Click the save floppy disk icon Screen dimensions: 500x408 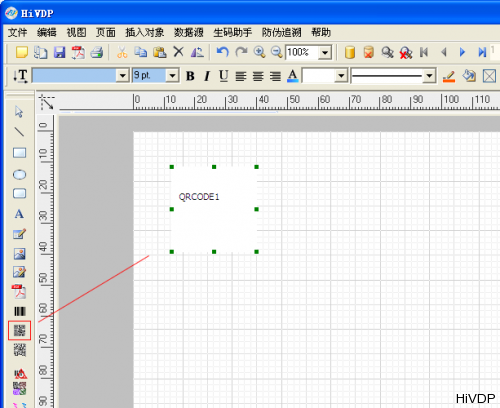pyautogui.click(x=59, y=52)
